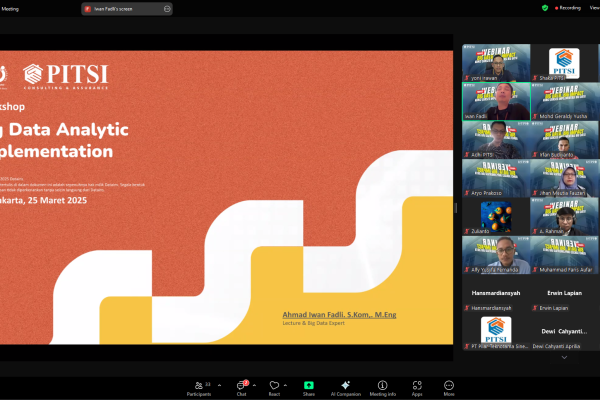Viewport: 600px width, 400px height.
Task: Click muted mic icon beside Erwin Lapian label
Action: (x=535, y=308)
